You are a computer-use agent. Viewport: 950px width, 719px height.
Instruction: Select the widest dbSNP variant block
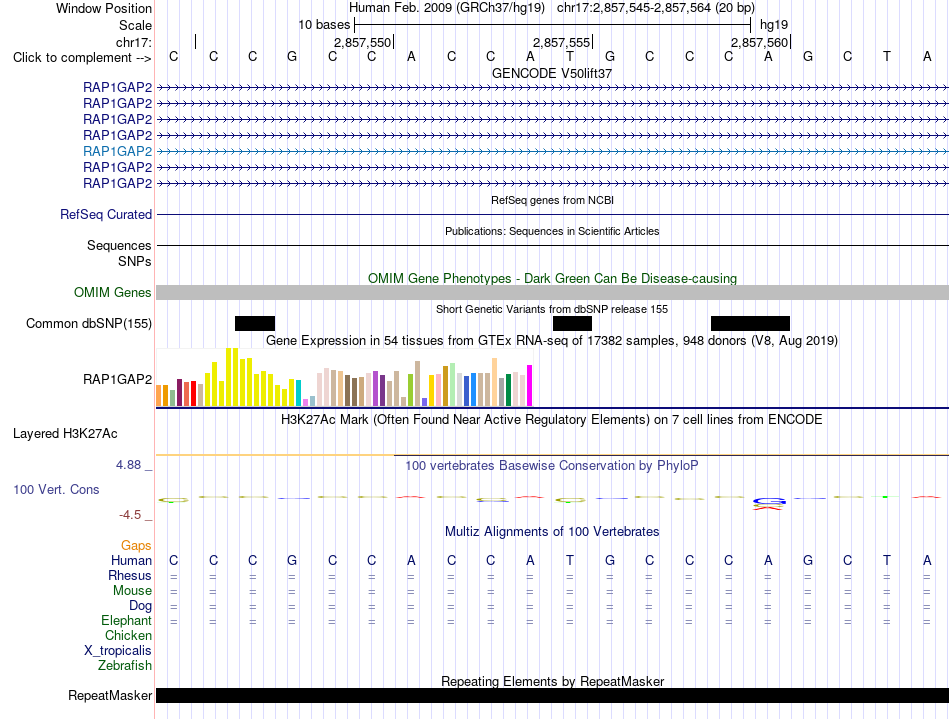(x=750, y=323)
